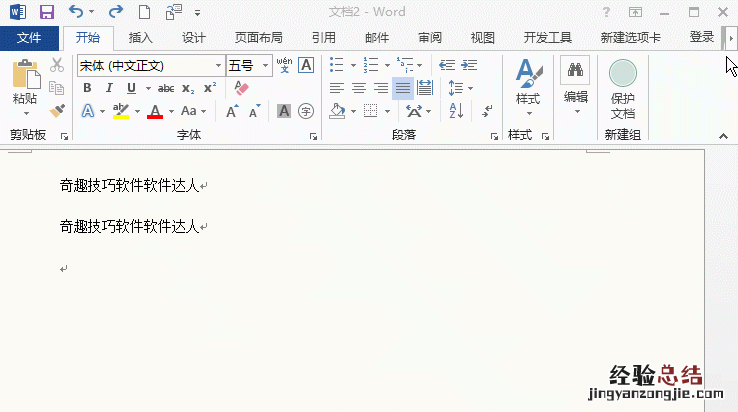Apply bulleted list

point(337,65)
